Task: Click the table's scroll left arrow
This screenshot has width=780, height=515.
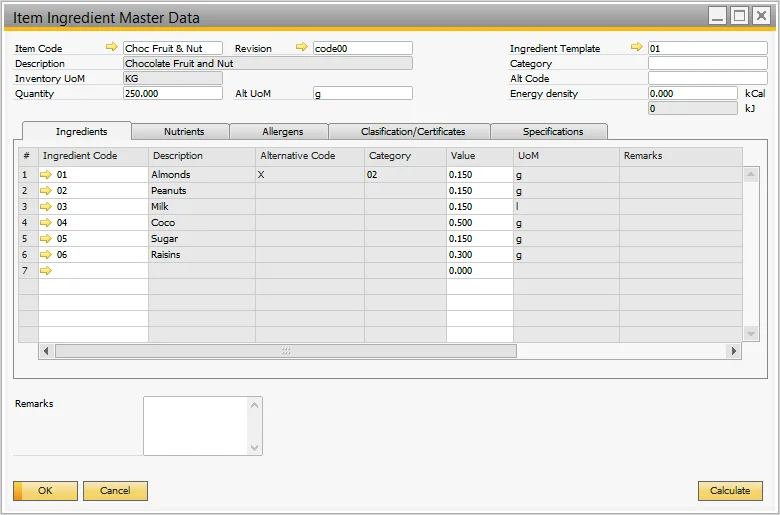Action: coord(46,351)
